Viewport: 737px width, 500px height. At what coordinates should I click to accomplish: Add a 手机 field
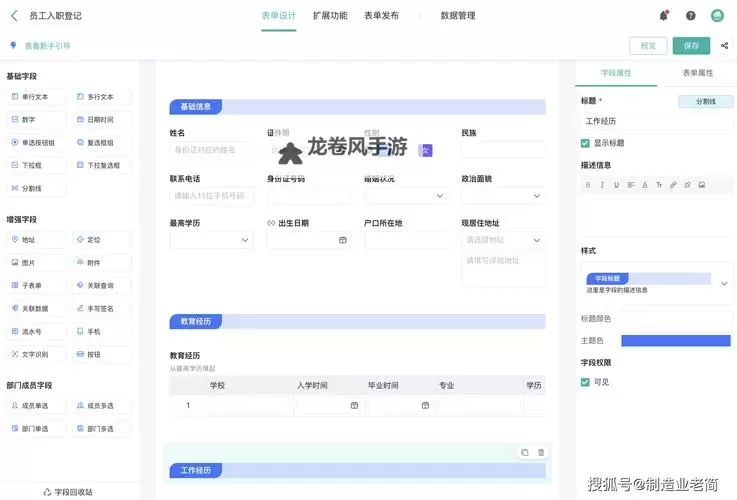click(102, 332)
